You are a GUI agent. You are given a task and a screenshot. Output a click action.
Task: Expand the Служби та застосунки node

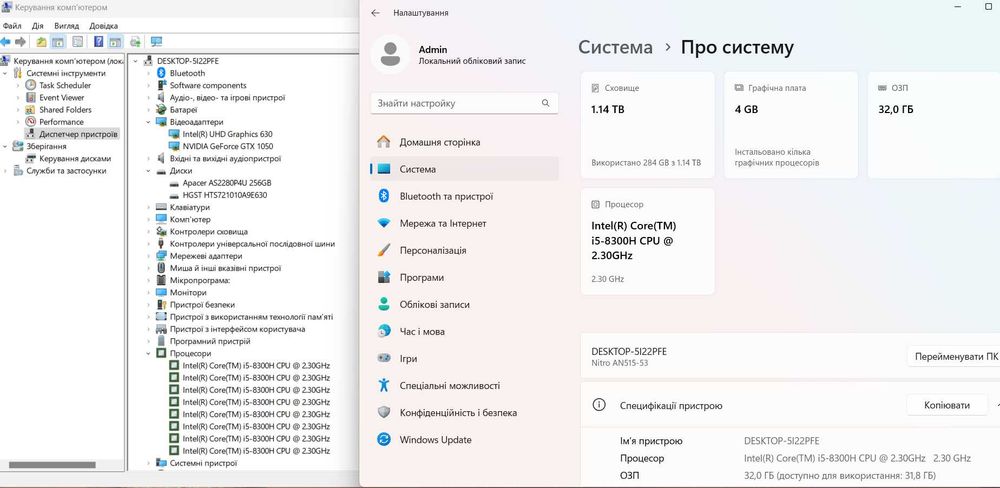[5, 171]
